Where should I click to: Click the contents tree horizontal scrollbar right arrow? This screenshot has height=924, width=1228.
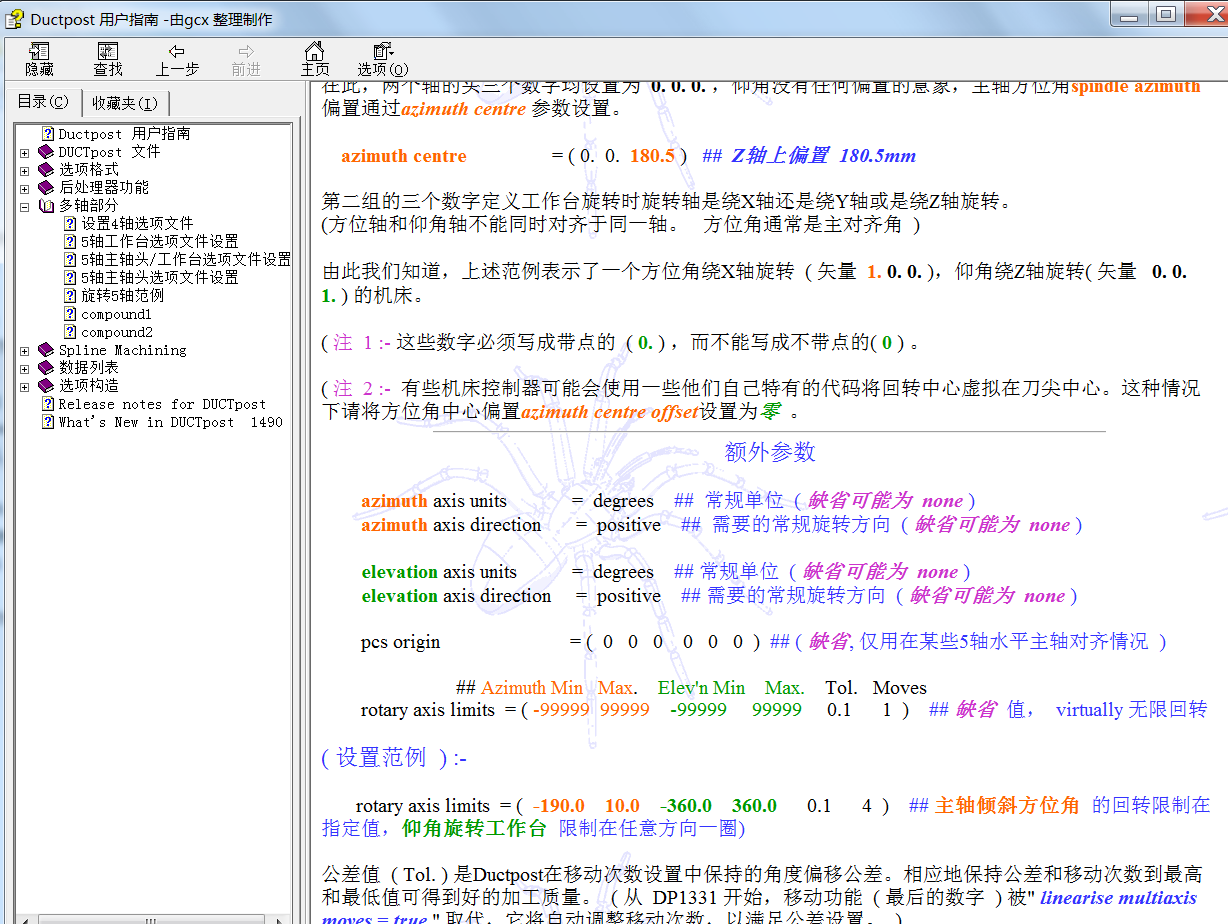(282, 919)
